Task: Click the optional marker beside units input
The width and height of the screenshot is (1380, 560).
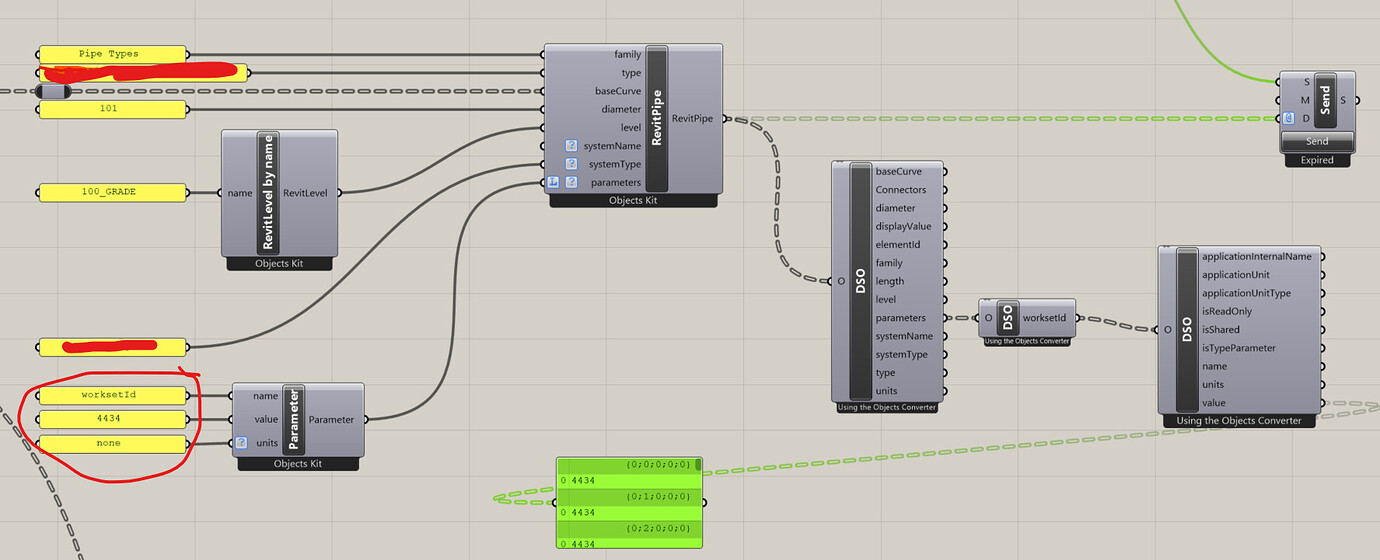Action: 241,443
